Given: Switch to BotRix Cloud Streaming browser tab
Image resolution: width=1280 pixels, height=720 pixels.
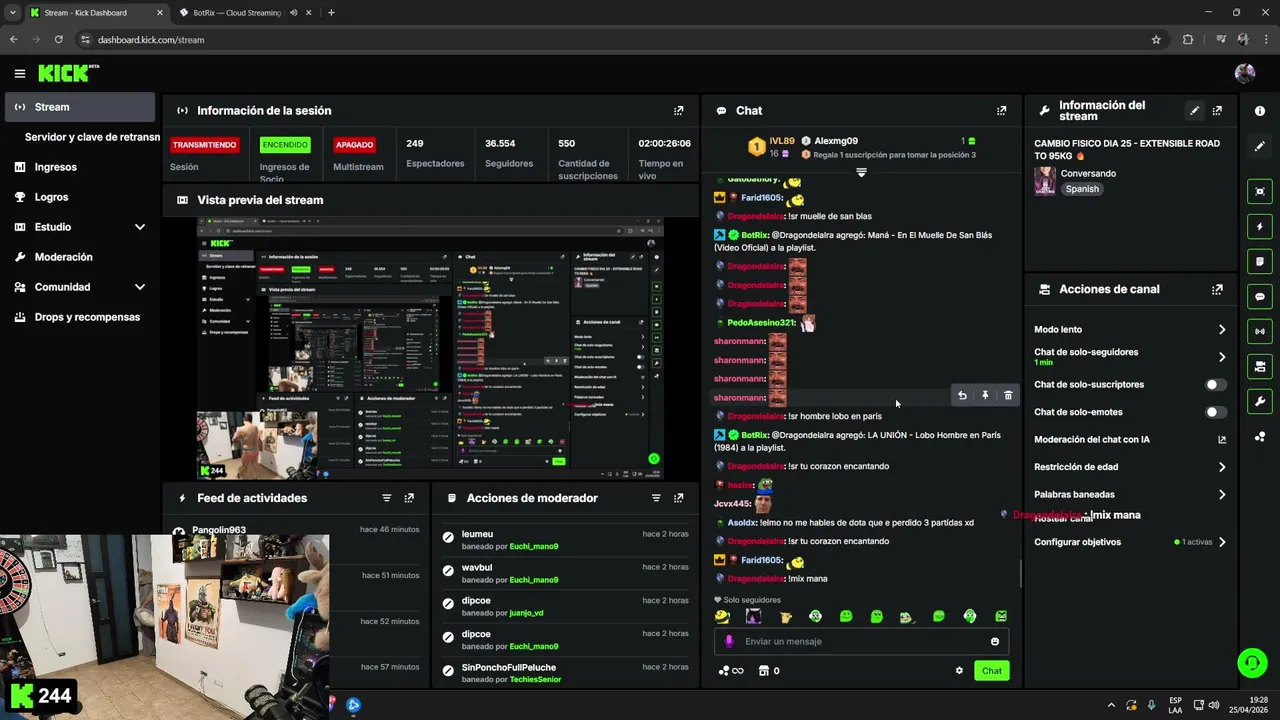Looking at the screenshot, I should point(235,13).
